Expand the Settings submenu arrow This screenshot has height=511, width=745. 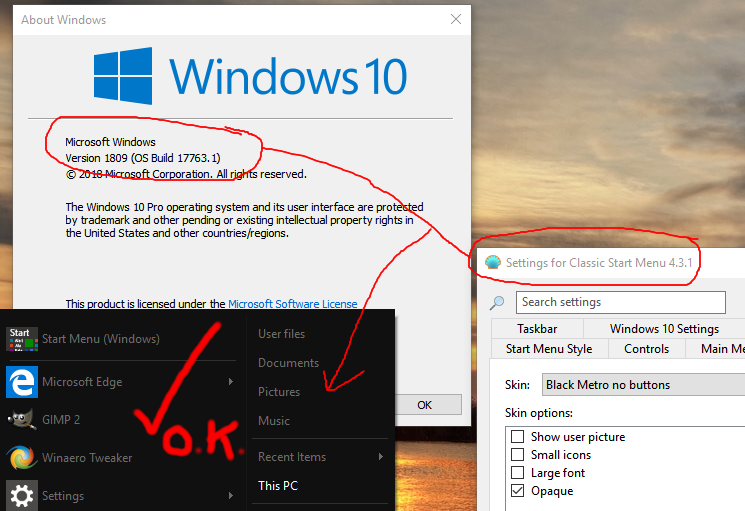coord(230,495)
